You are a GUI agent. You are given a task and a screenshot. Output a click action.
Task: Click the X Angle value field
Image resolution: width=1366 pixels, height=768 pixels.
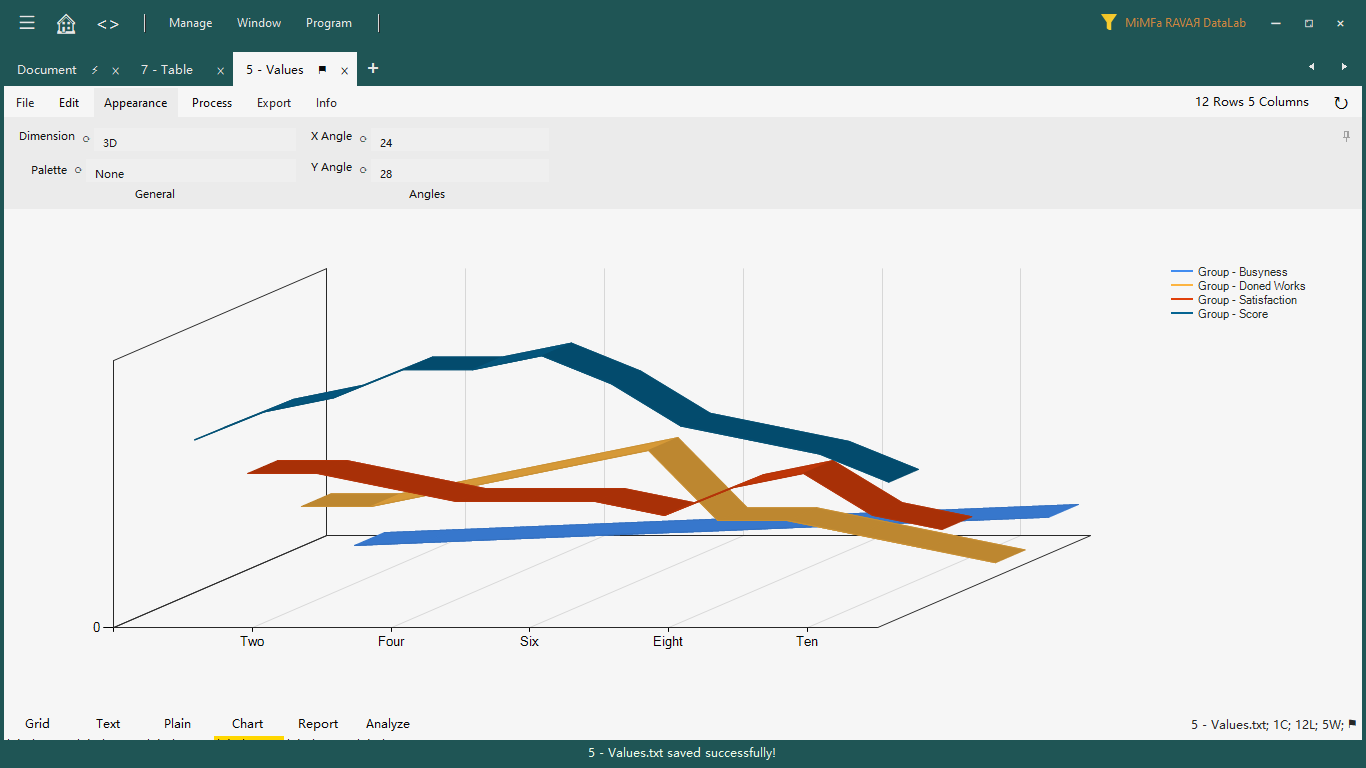[x=460, y=142]
